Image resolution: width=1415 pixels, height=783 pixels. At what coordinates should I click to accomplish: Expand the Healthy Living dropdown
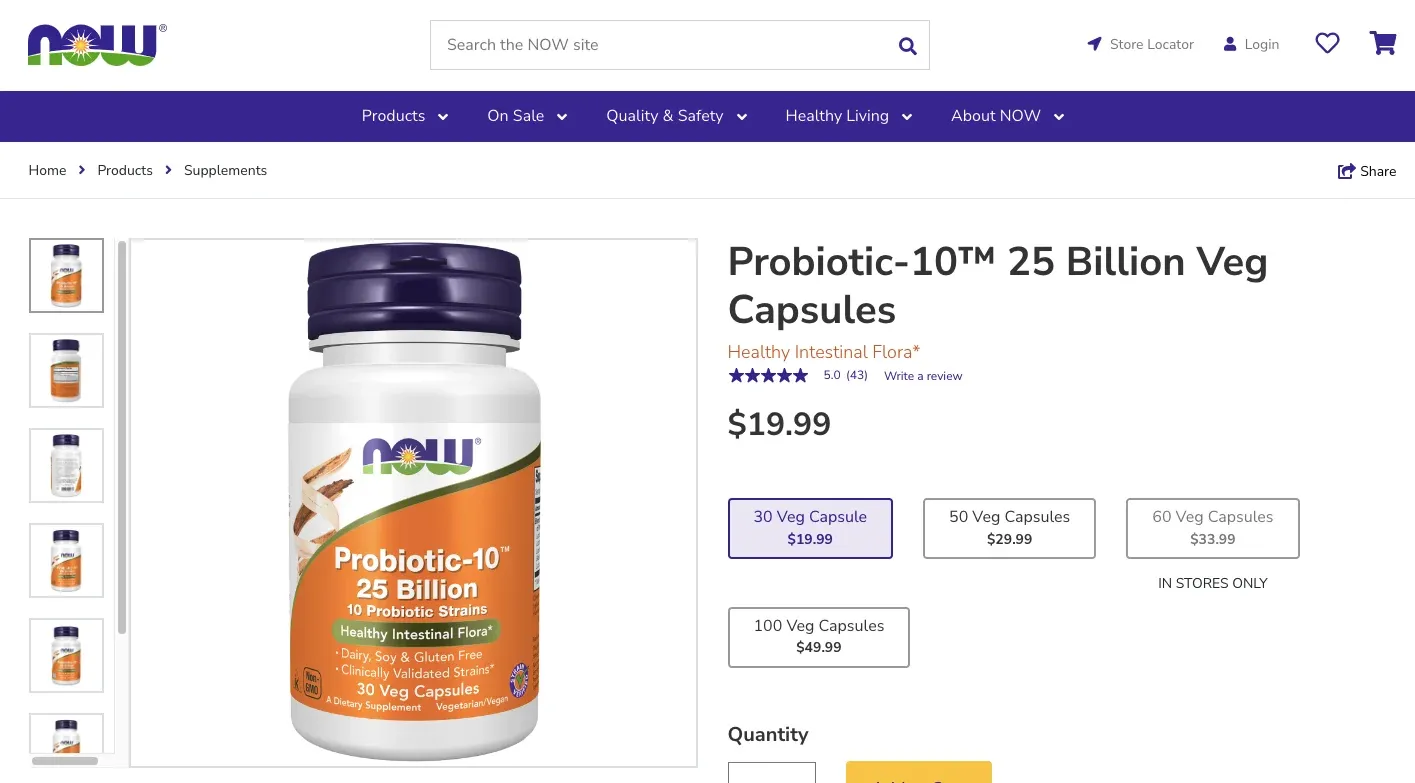click(848, 116)
